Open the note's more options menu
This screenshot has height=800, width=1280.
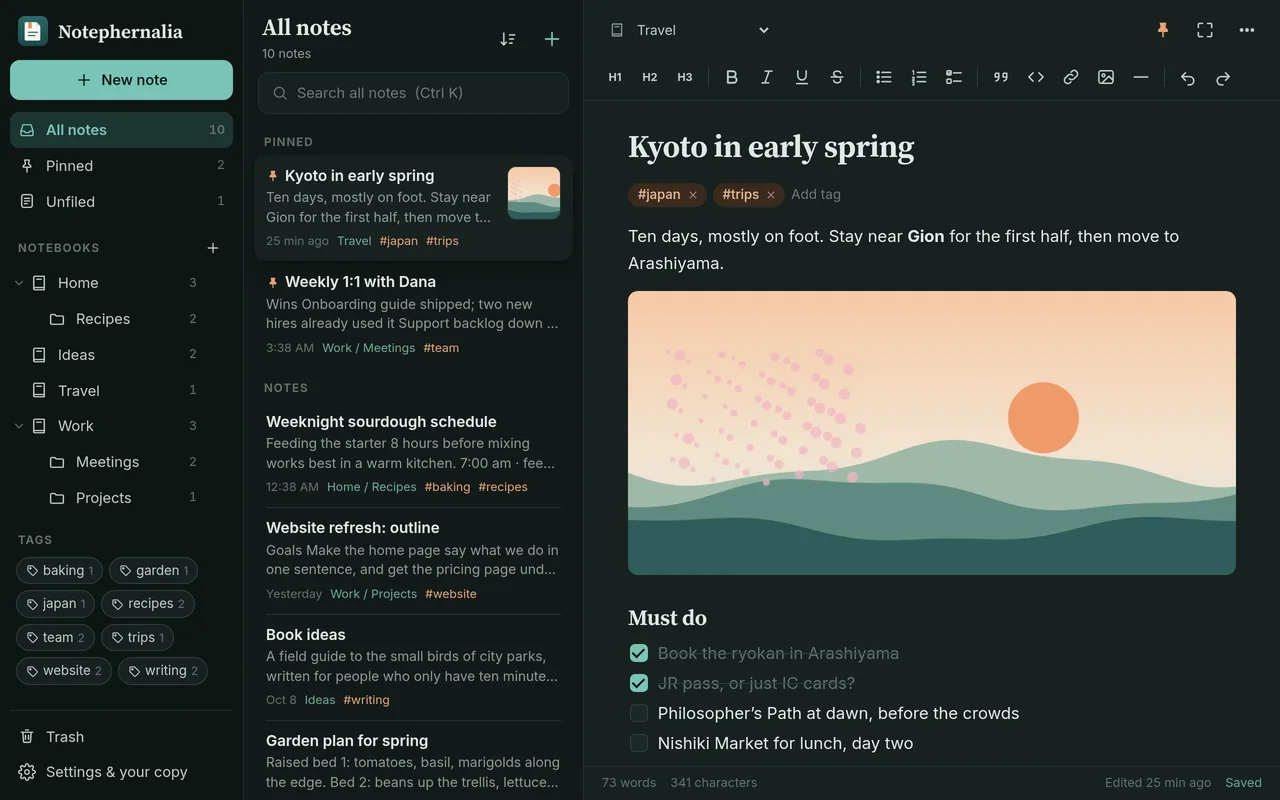(1247, 30)
